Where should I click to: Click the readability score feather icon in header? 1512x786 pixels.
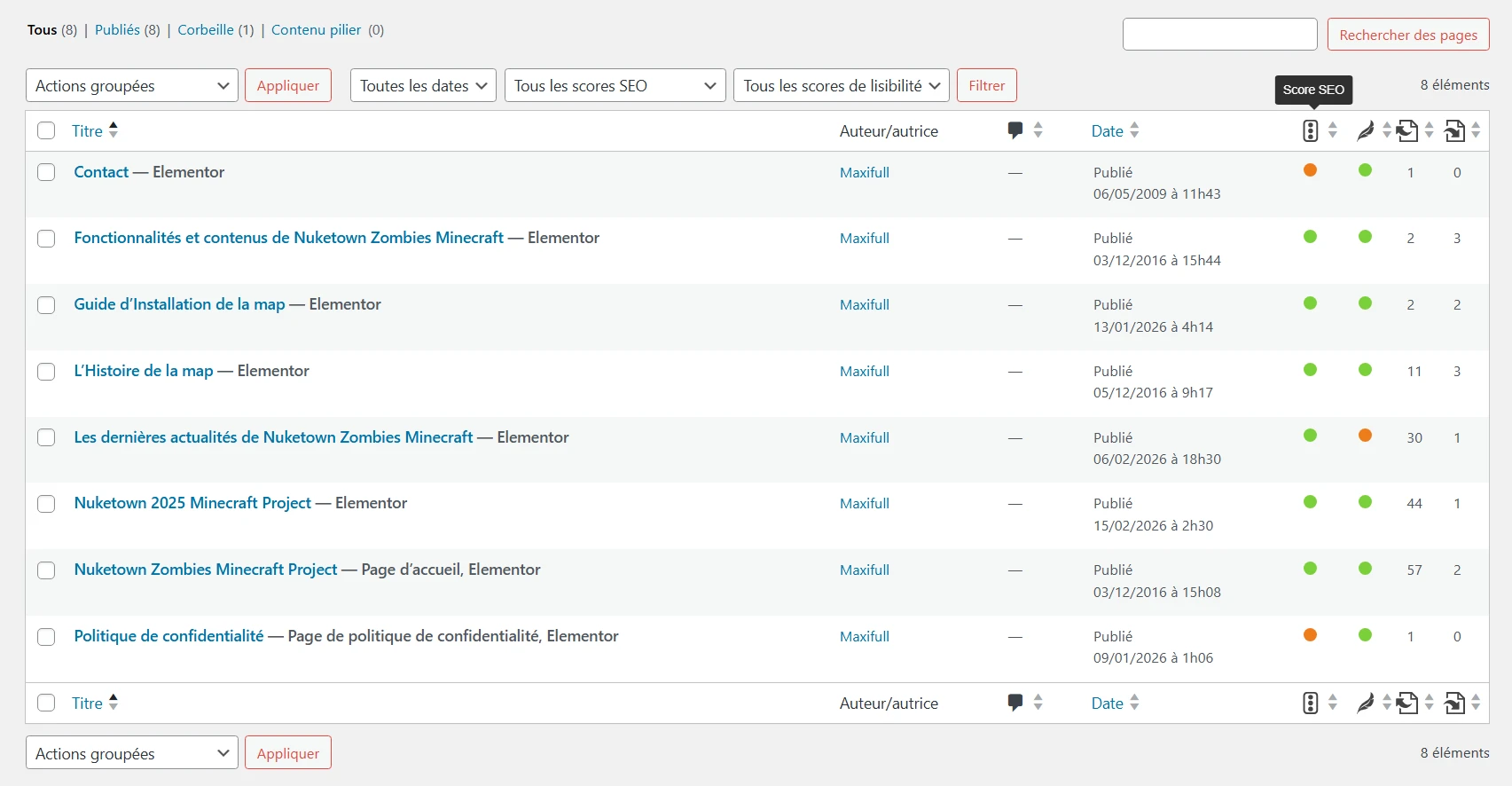(1365, 131)
